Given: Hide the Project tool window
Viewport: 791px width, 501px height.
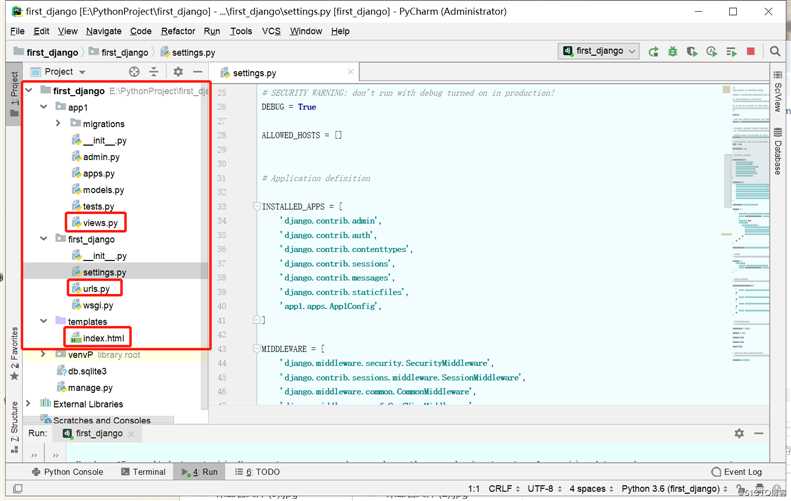Looking at the screenshot, I should [198, 72].
